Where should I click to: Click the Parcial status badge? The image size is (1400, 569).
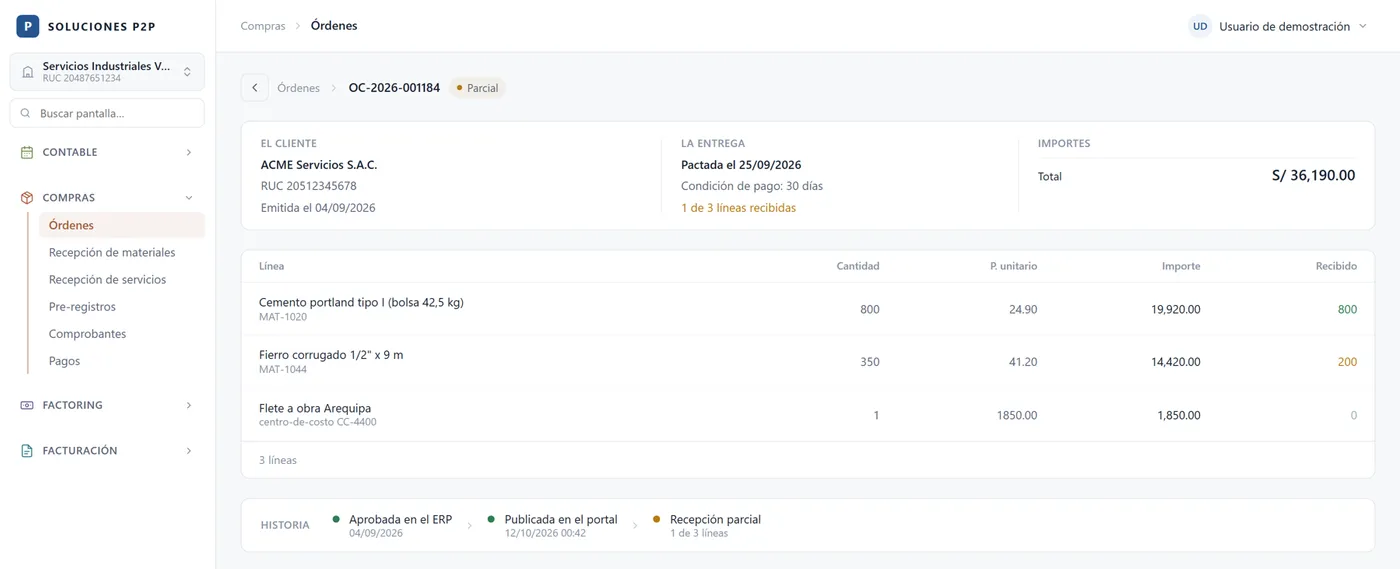[477, 88]
